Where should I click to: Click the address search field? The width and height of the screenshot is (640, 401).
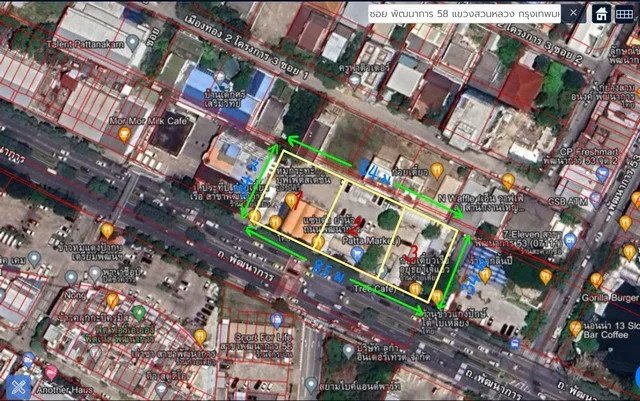(x=464, y=13)
